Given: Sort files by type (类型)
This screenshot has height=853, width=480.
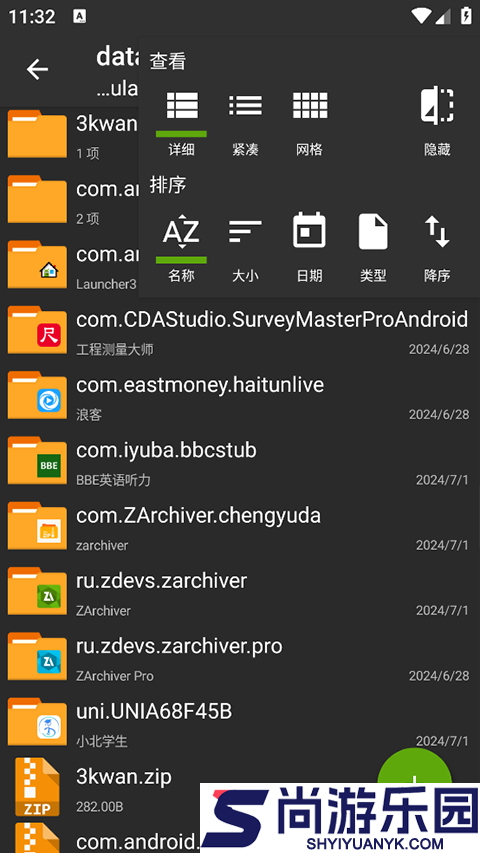Looking at the screenshot, I should coord(373,248).
